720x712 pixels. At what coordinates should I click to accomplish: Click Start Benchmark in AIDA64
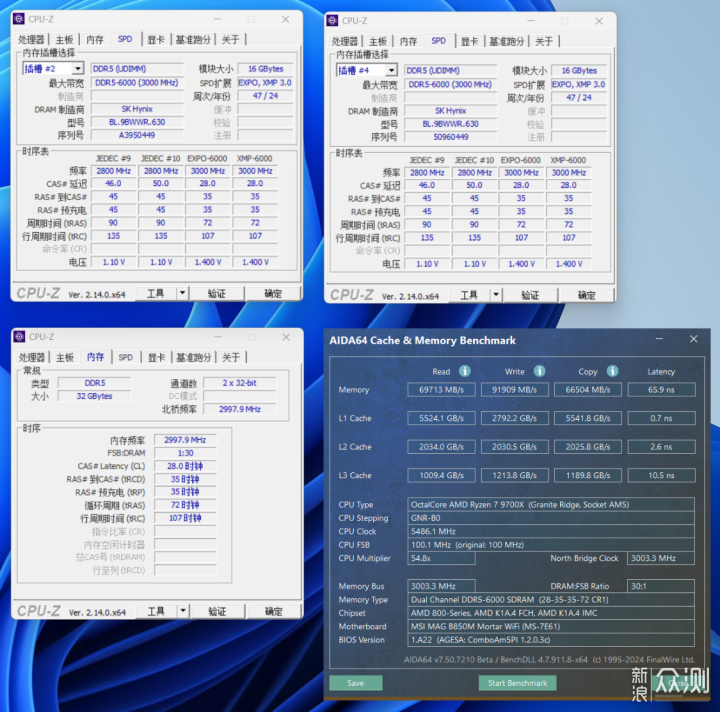(518, 683)
